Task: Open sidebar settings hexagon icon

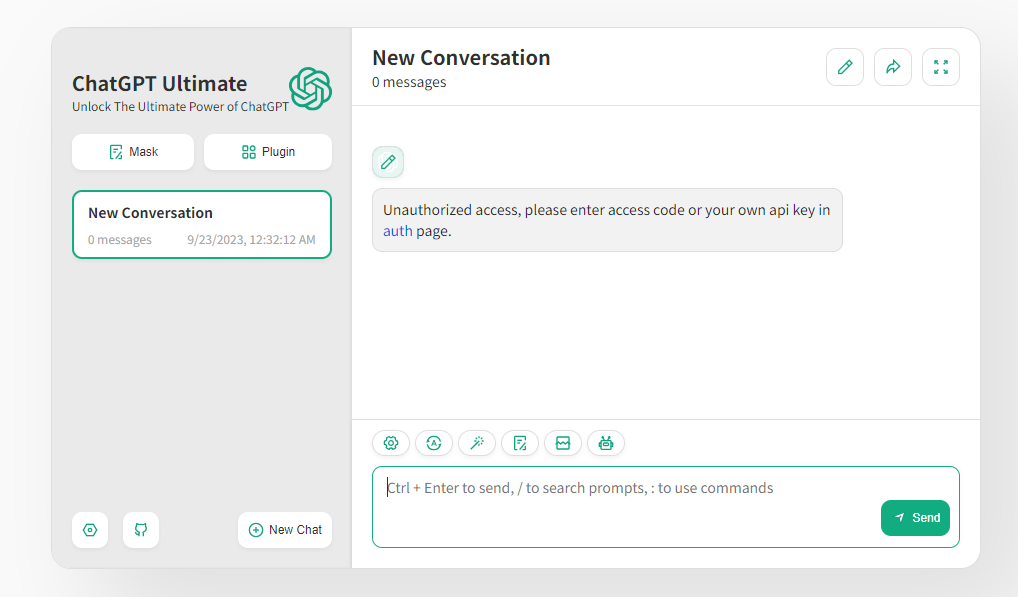Action: (x=90, y=530)
